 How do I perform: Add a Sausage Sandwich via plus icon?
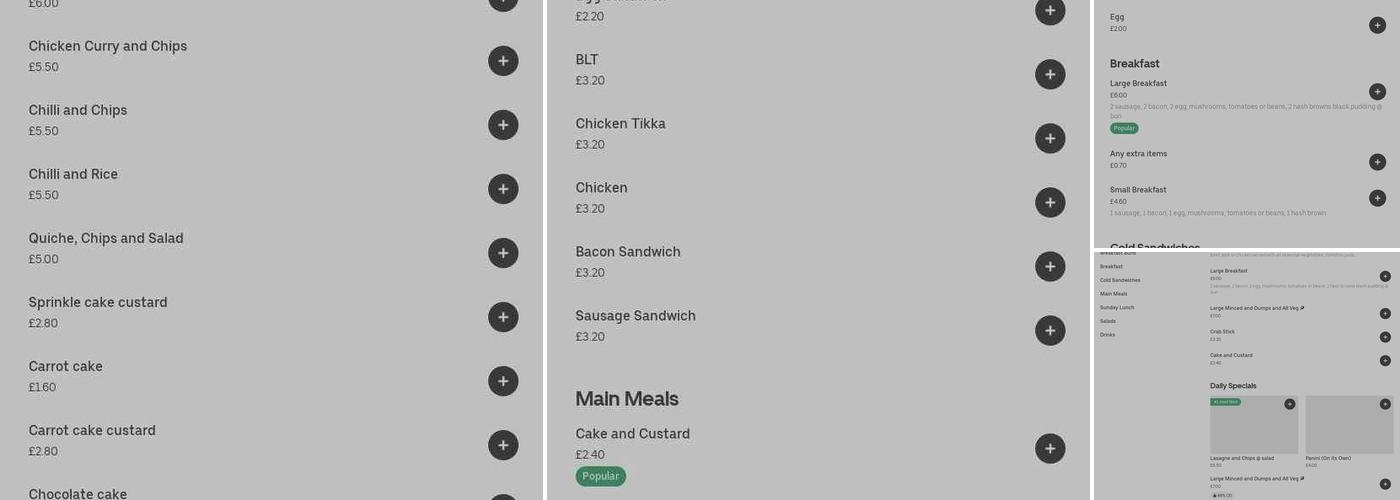(1049, 330)
